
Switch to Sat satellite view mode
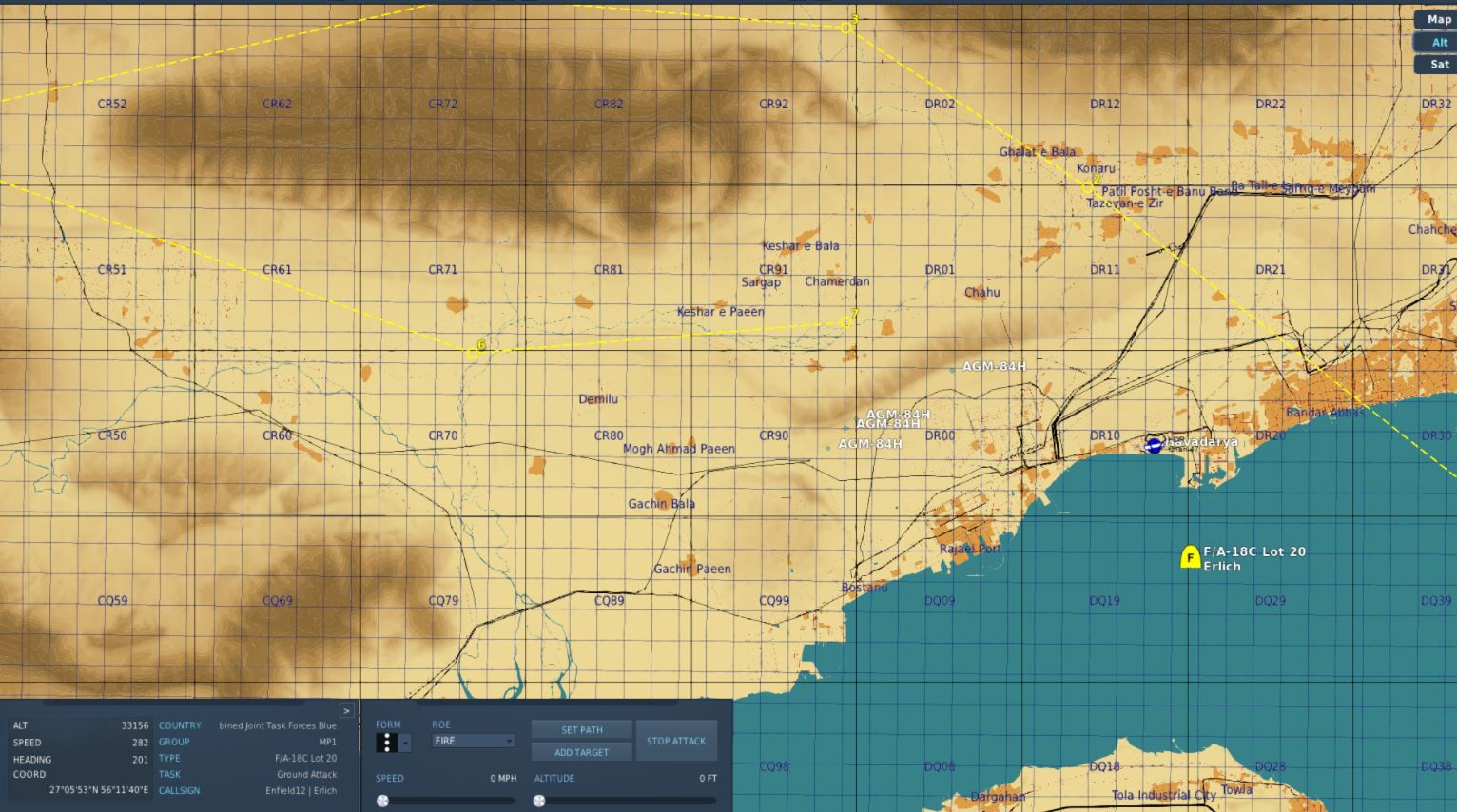click(x=1436, y=65)
